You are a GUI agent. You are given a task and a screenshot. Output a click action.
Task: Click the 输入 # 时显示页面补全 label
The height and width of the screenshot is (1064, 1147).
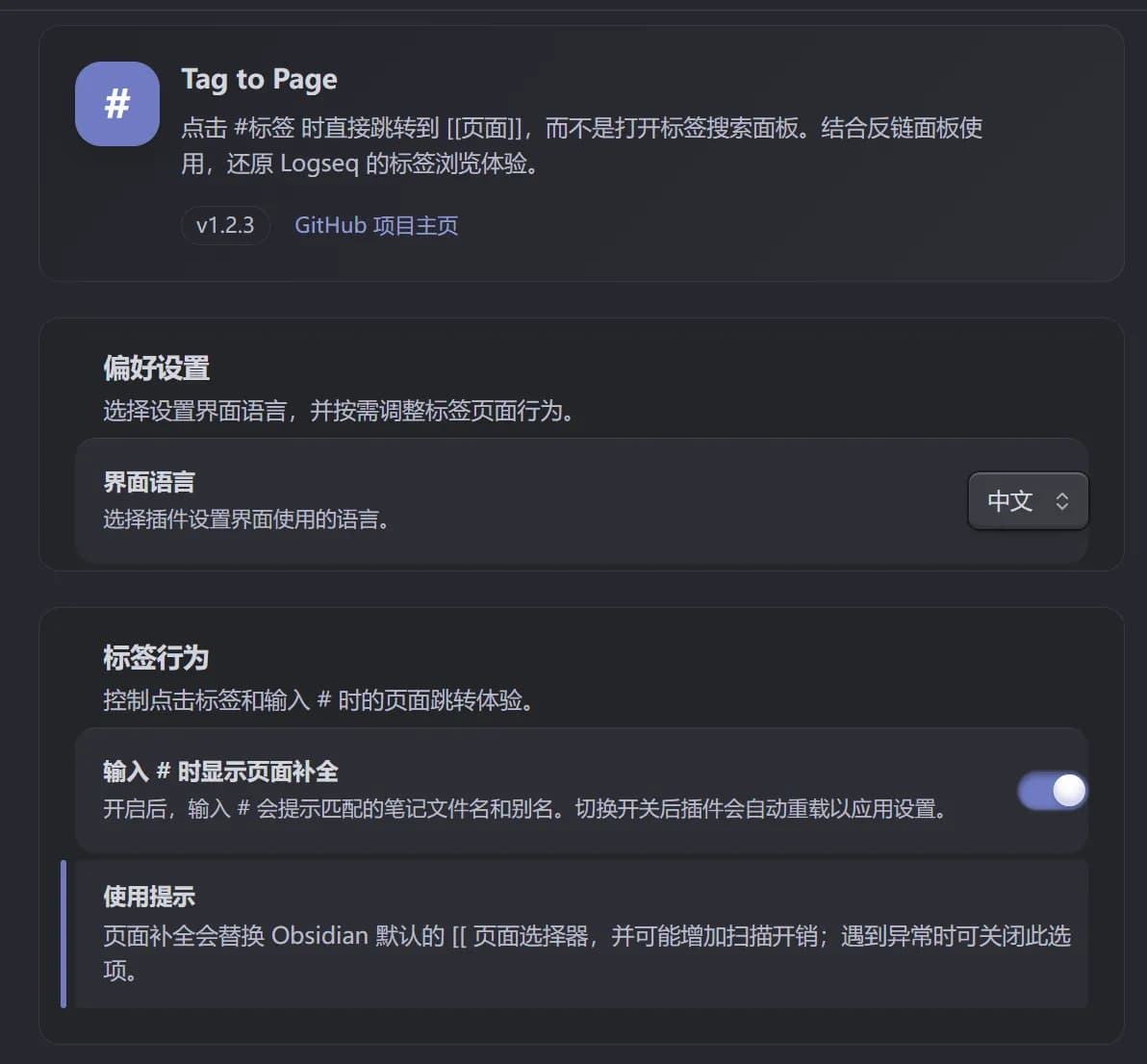pyautogui.click(x=220, y=772)
